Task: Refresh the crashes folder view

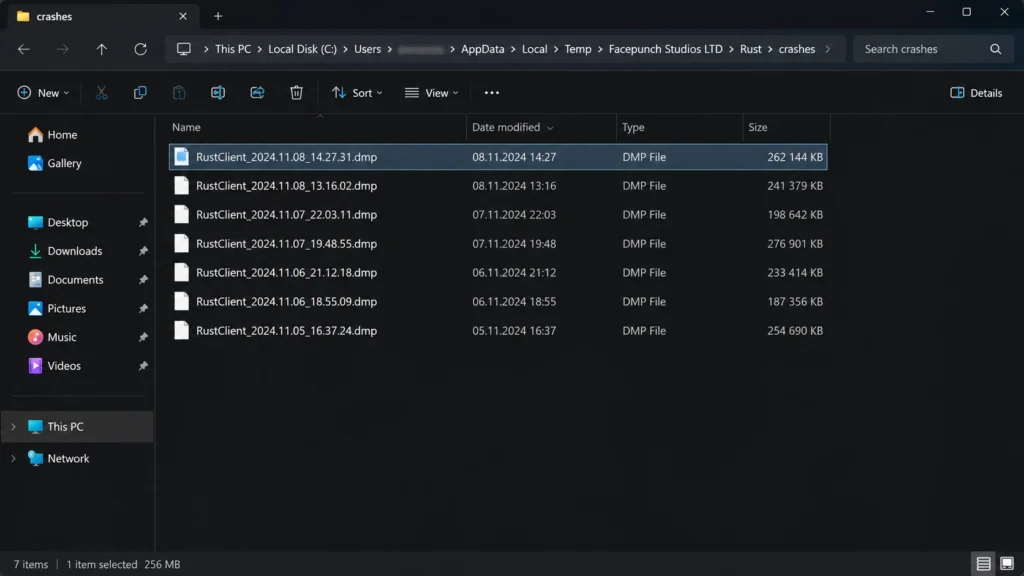Action: point(140,49)
